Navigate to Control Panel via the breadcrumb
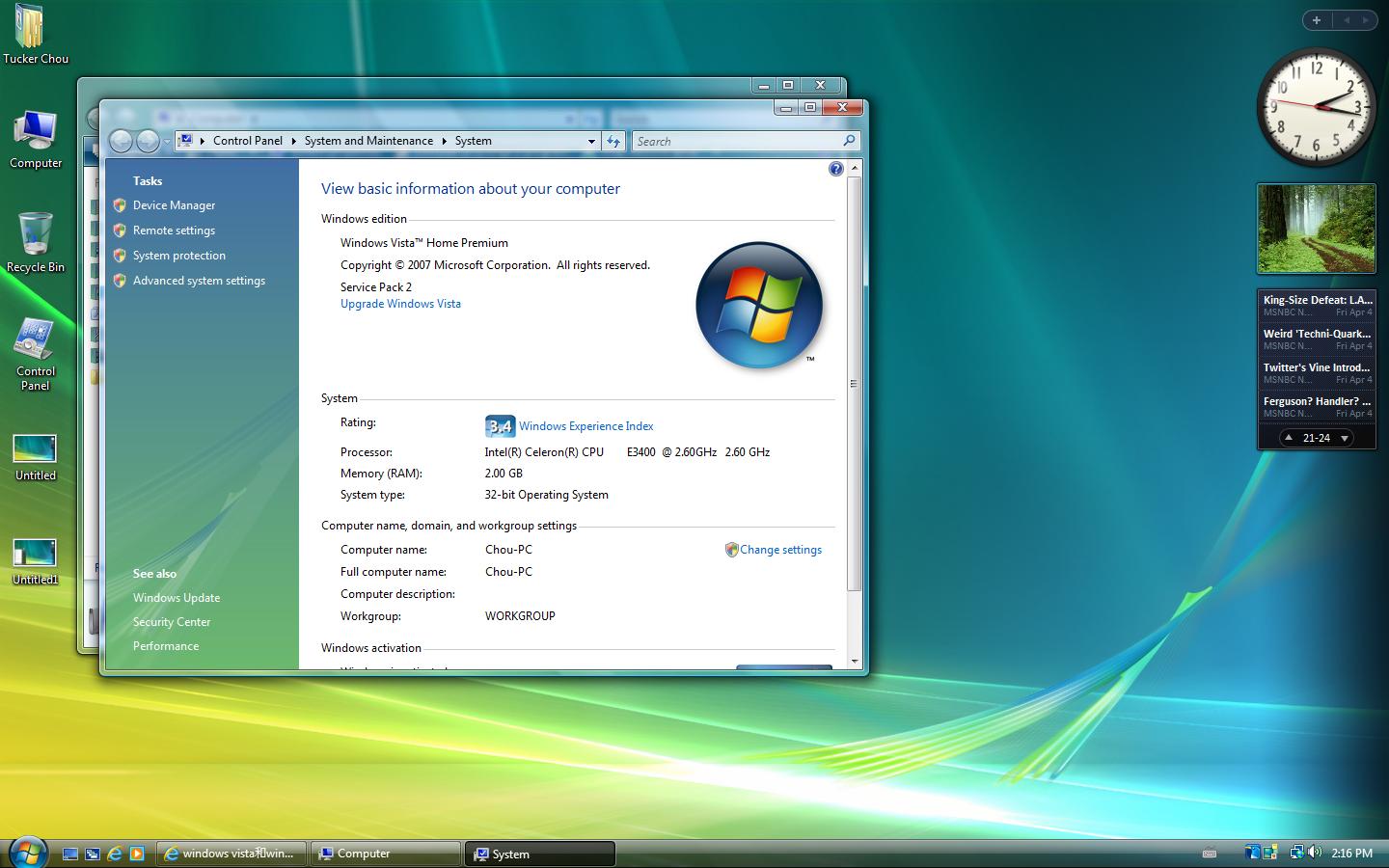The width and height of the screenshot is (1389, 868). [247, 141]
